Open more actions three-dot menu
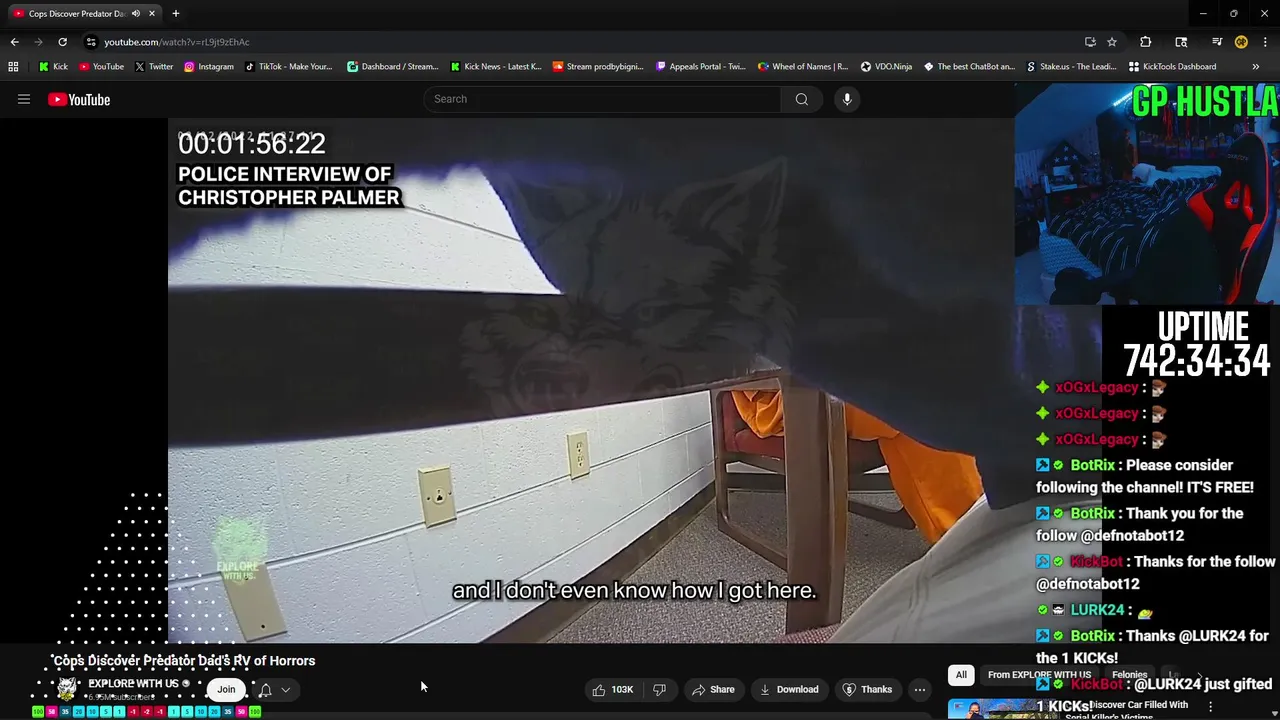 (x=920, y=689)
